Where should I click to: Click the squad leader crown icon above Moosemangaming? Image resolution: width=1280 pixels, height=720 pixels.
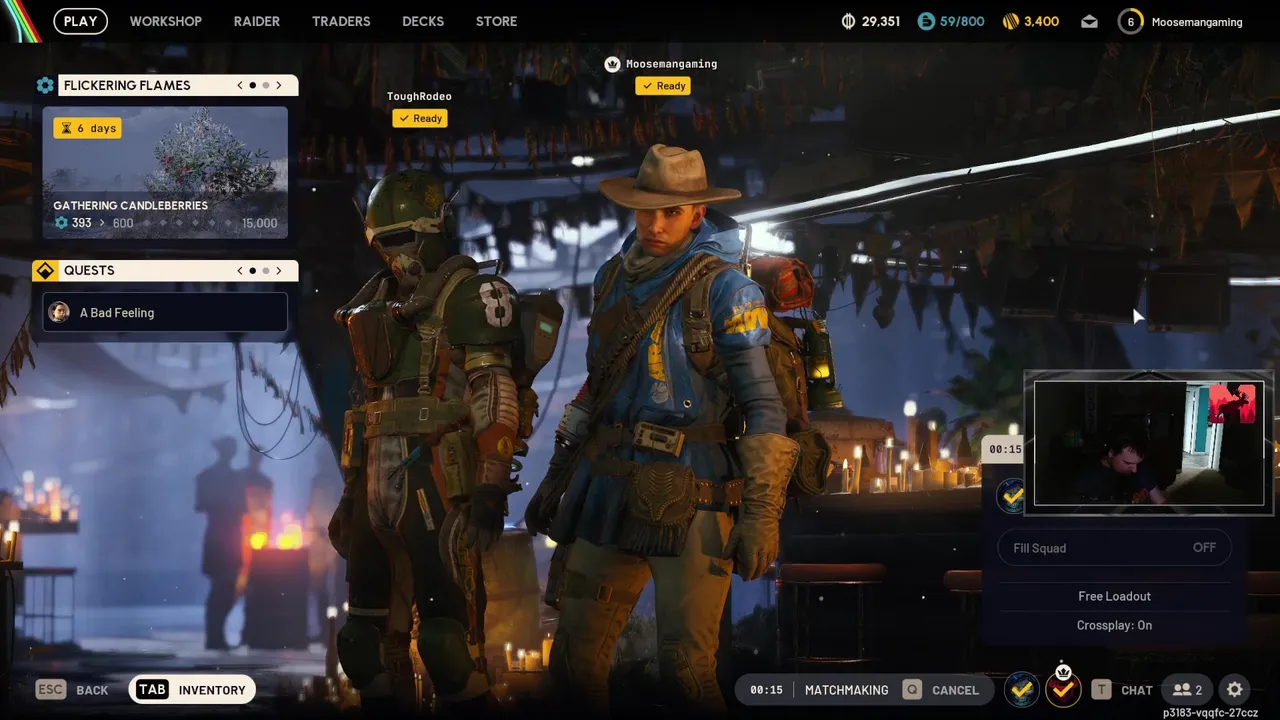pos(612,64)
